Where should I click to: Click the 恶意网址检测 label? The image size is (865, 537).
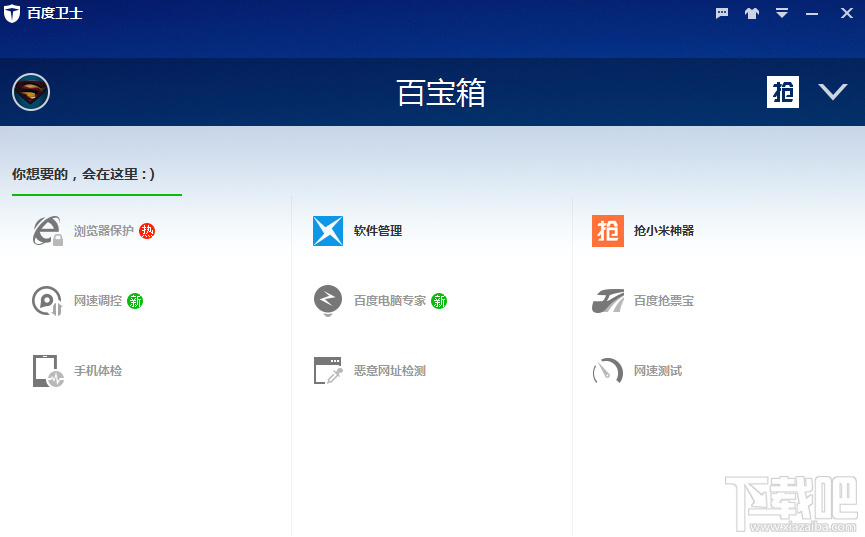click(x=390, y=371)
